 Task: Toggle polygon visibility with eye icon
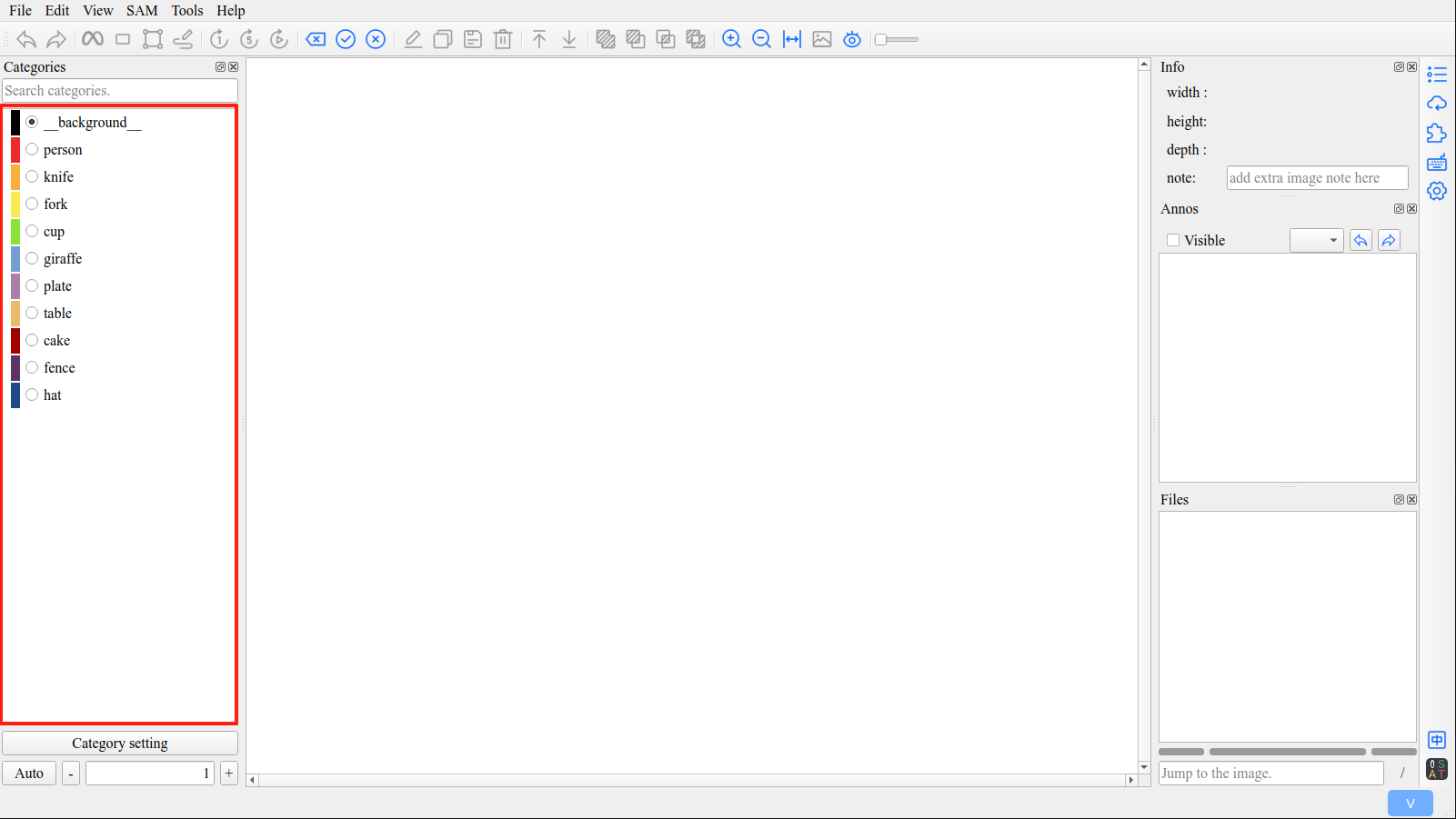tap(852, 39)
